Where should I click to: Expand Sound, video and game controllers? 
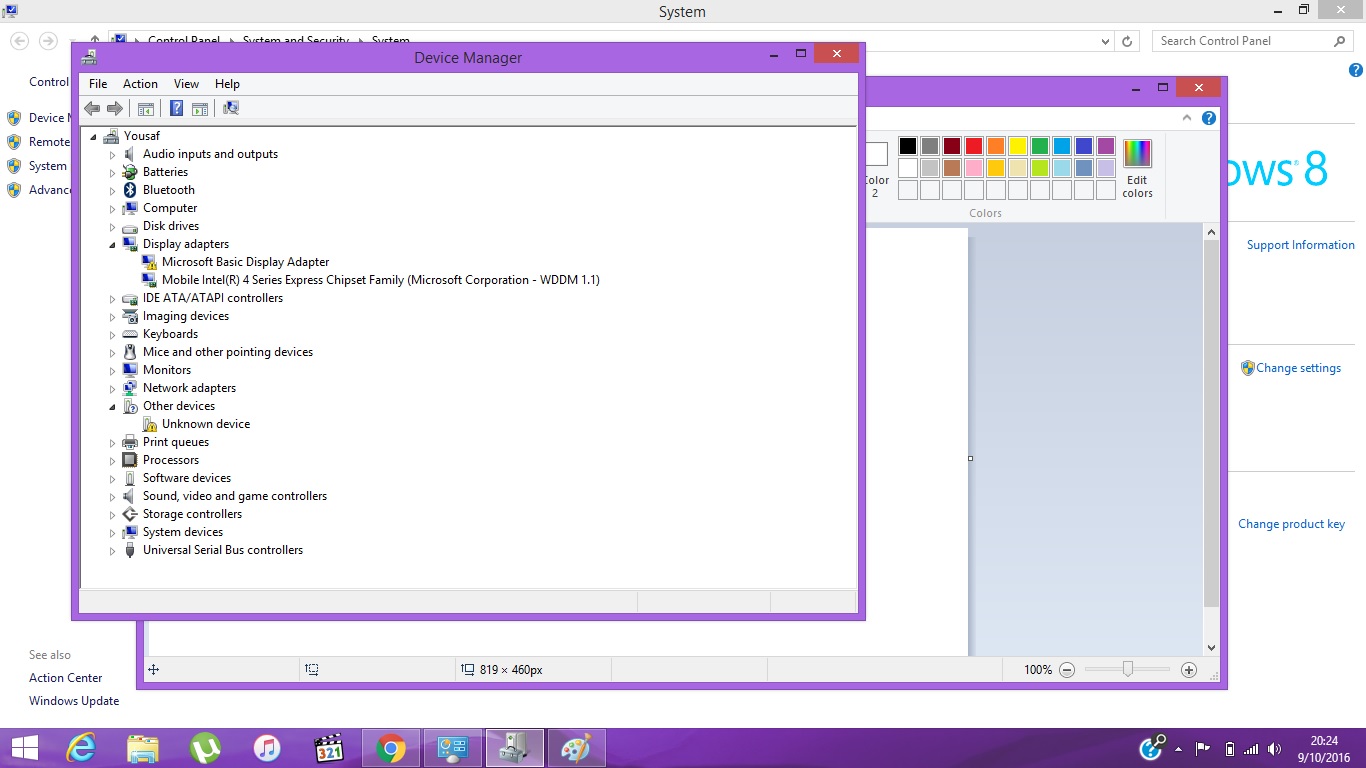pyautogui.click(x=113, y=497)
